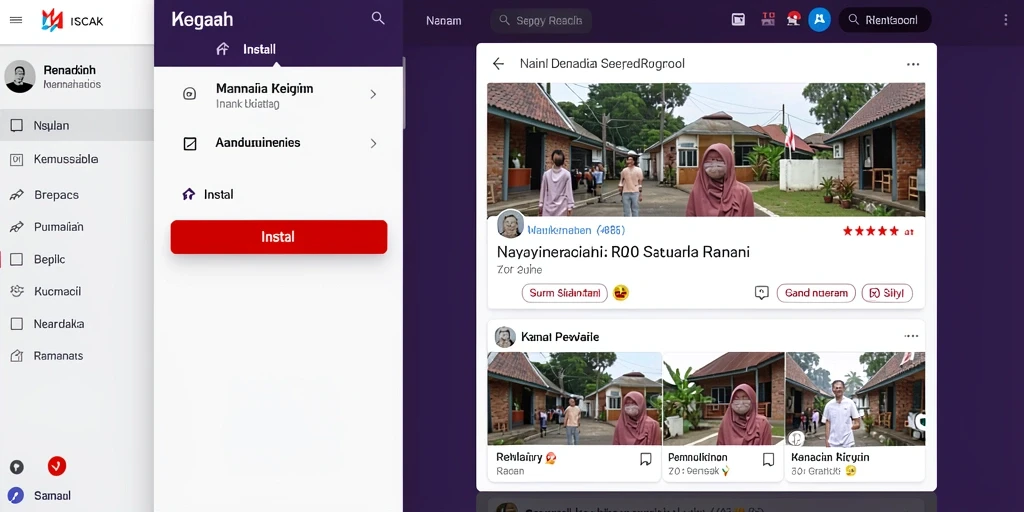Click the comment icon beside Gand nueram

tap(761, 293)
